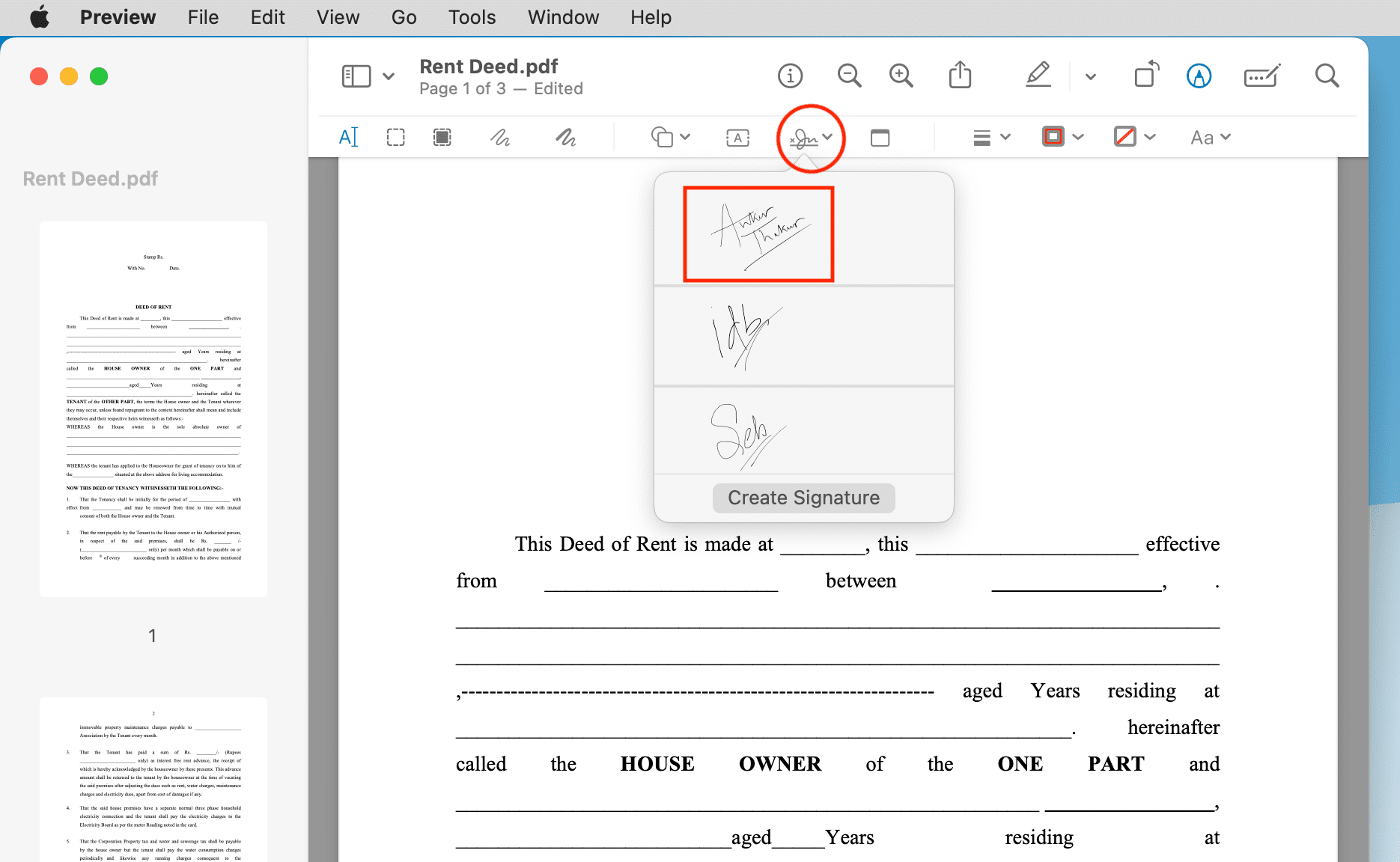Image resolution: width=1400 pixels, height=862 pixels.
Task: Open the Text Style Aa menu
Action: click(x=1211, y=138)
